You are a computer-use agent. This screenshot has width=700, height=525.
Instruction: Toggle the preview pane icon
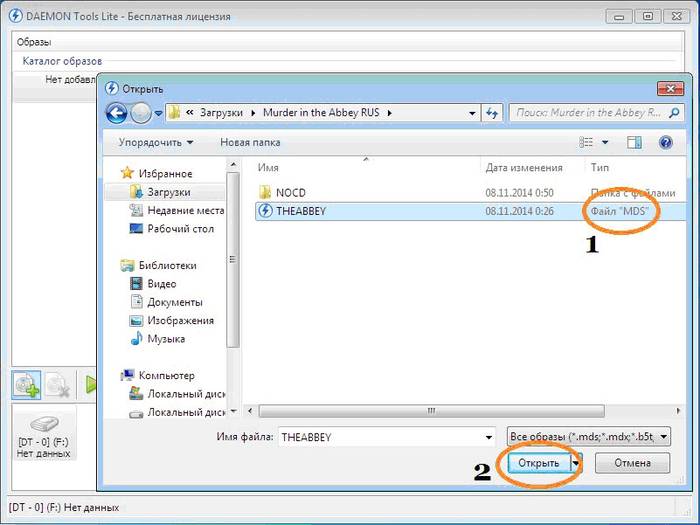[634, 143]
